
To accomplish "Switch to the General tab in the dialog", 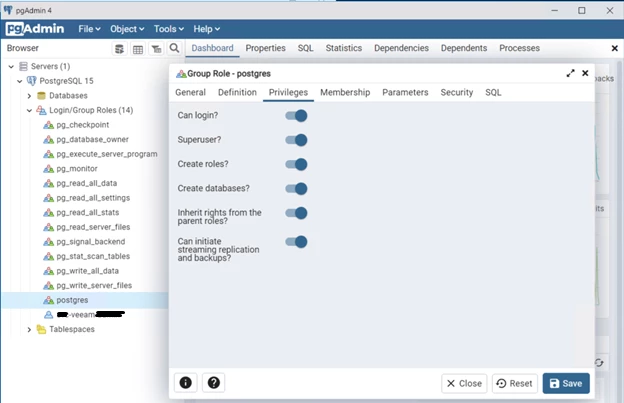I will click(x=190, y=92).
